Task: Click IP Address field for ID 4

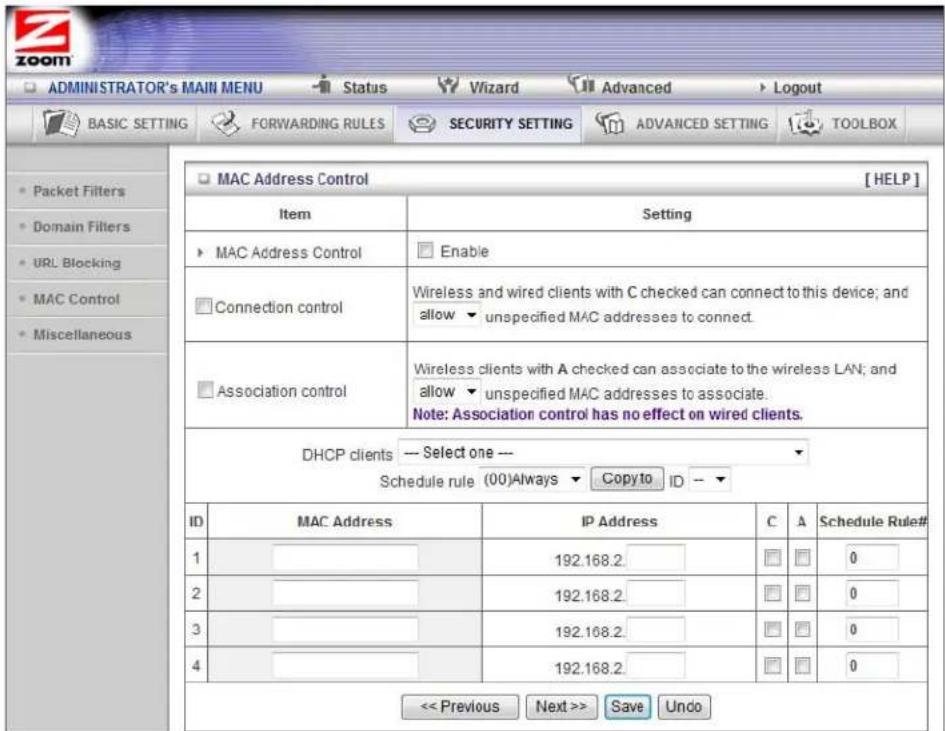Action: (656, 665)
